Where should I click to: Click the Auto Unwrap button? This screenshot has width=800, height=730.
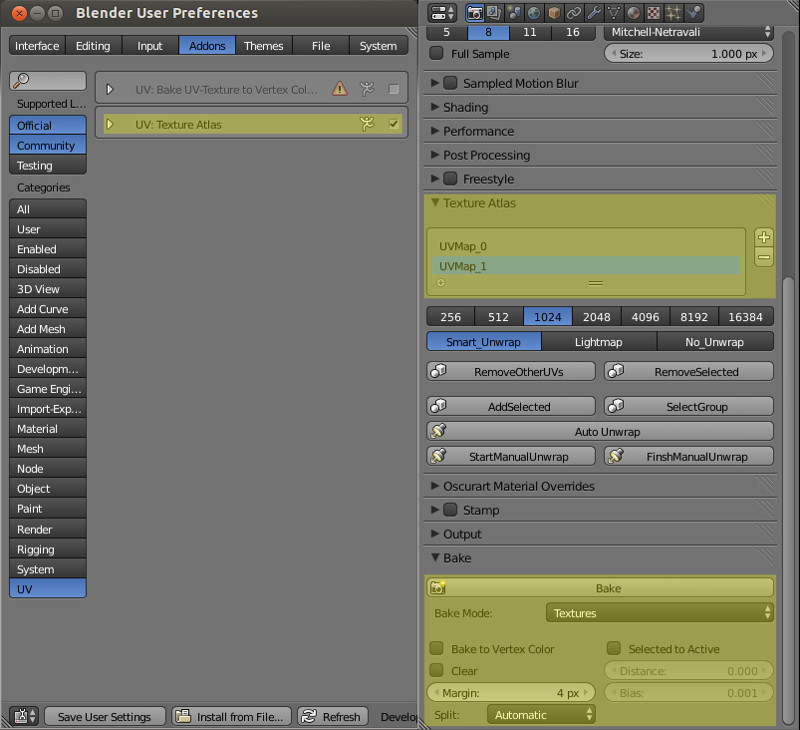pos(600,432)
